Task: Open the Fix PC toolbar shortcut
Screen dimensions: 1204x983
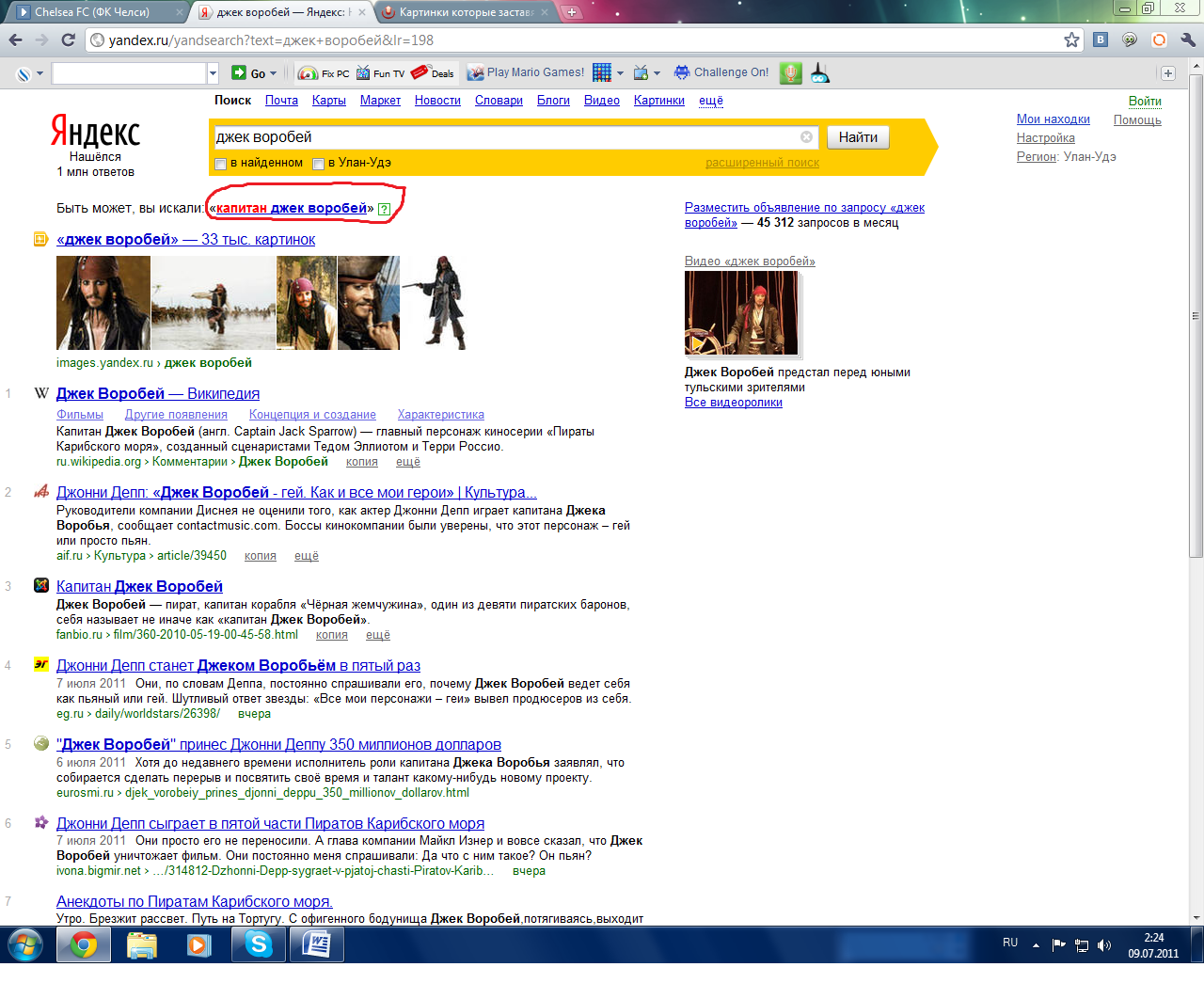Action: click(x=324, y=73)
